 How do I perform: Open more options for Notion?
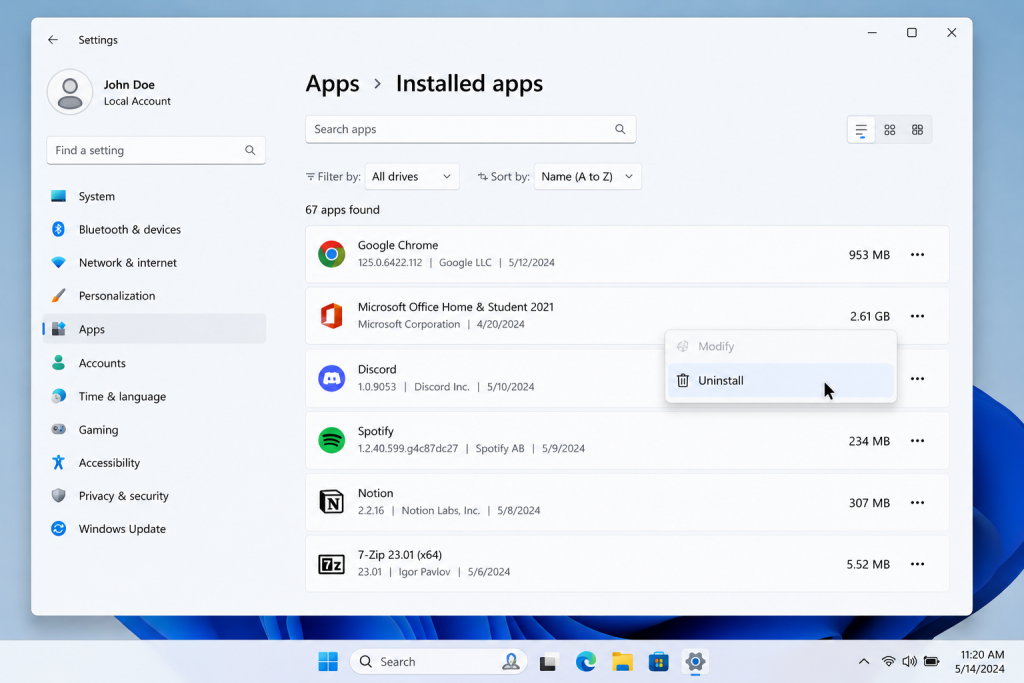(918, 503)
